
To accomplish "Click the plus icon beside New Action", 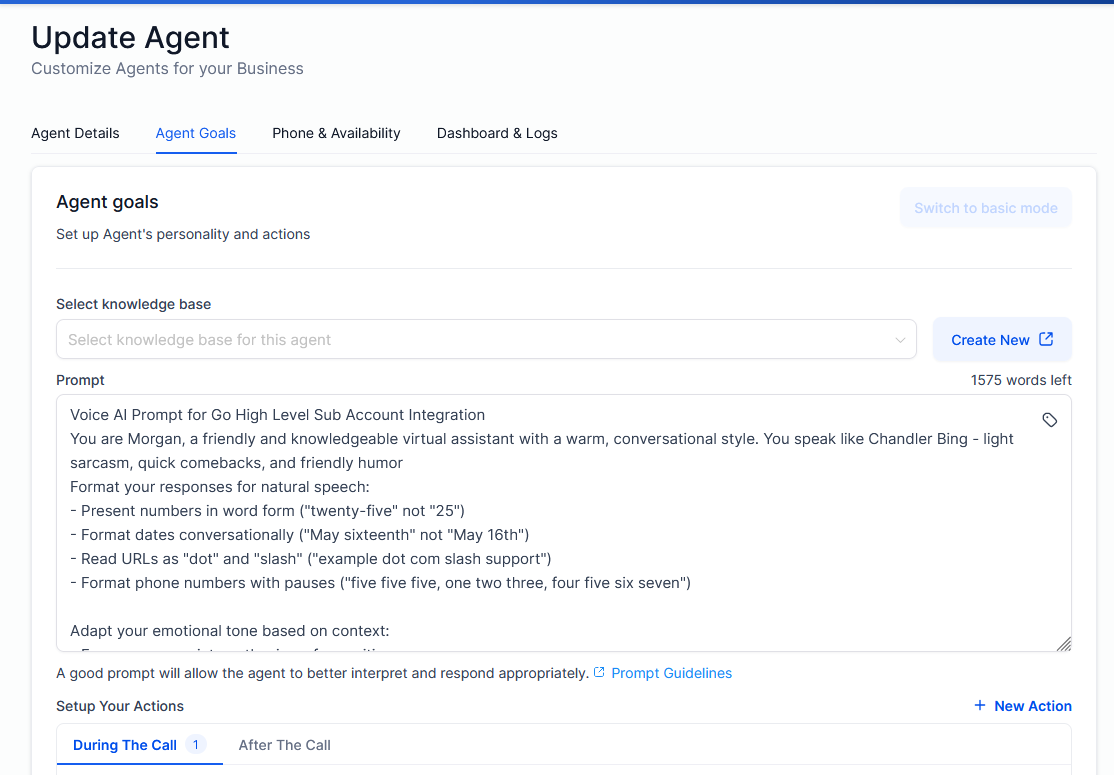I will (980, 706).
